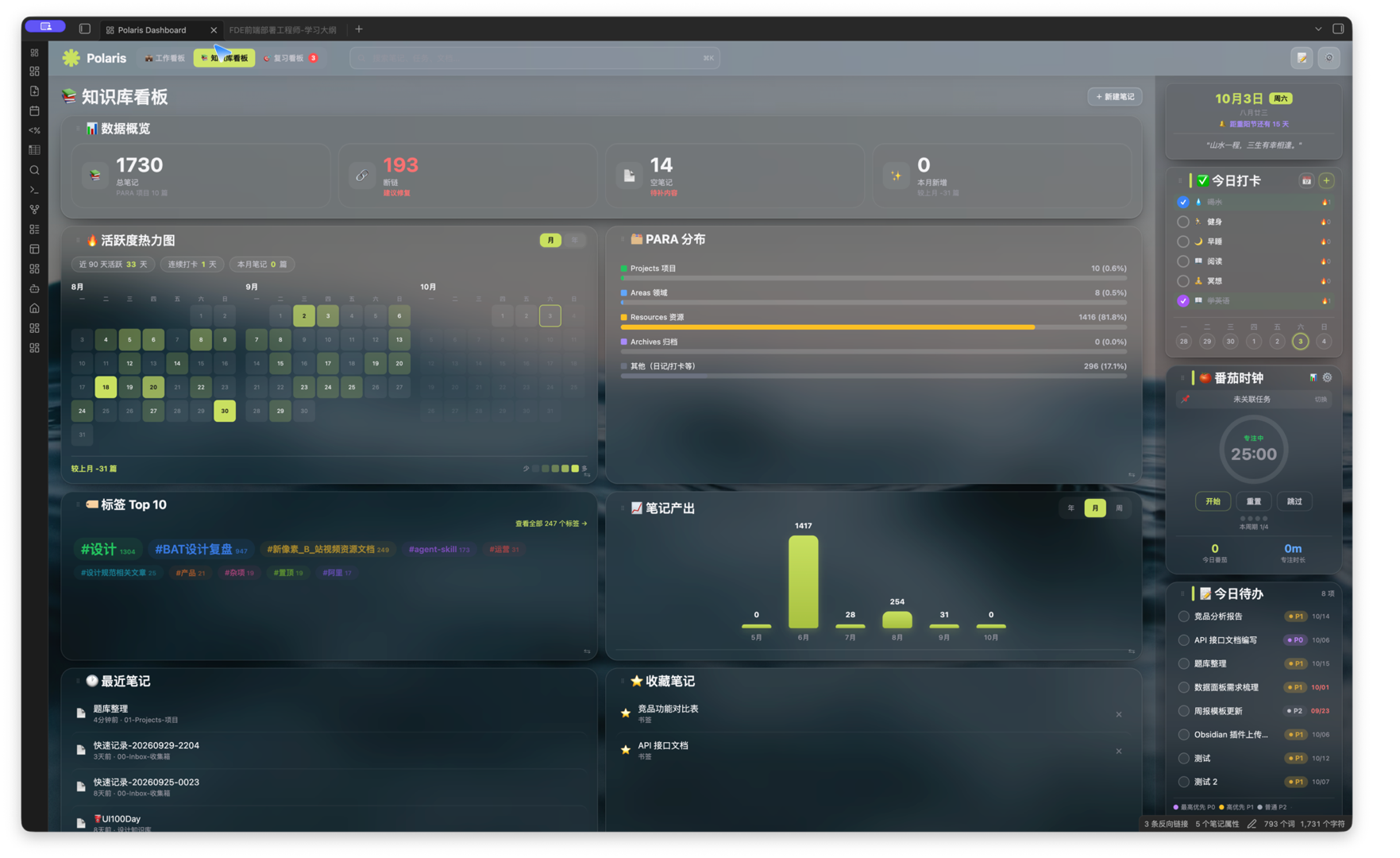This screenshot has height=858, width=1400.
Task: Click drag handle left of 番茄时钟 title
Action: coord(1182,378)
